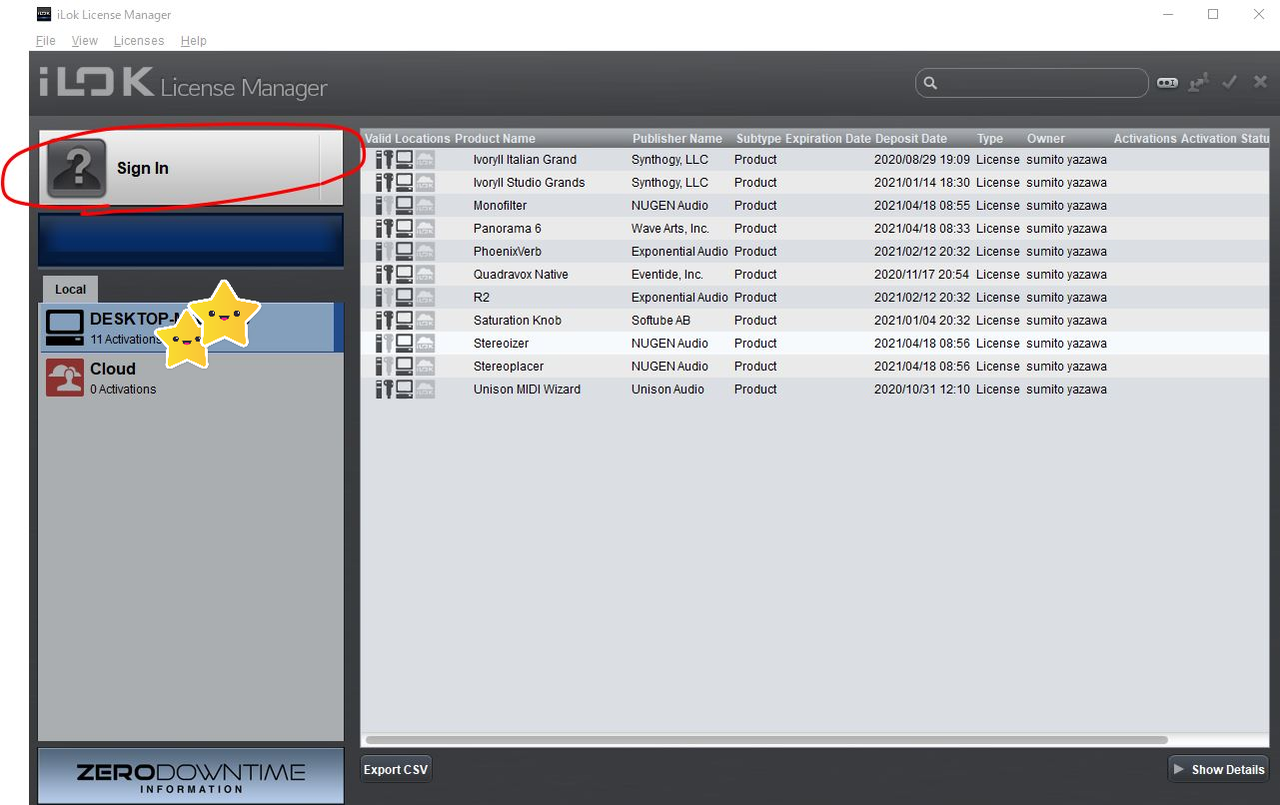Click the Sign In button
Image resolution: width=1280 pixels, height=805 pixels.
click(191, 168)
